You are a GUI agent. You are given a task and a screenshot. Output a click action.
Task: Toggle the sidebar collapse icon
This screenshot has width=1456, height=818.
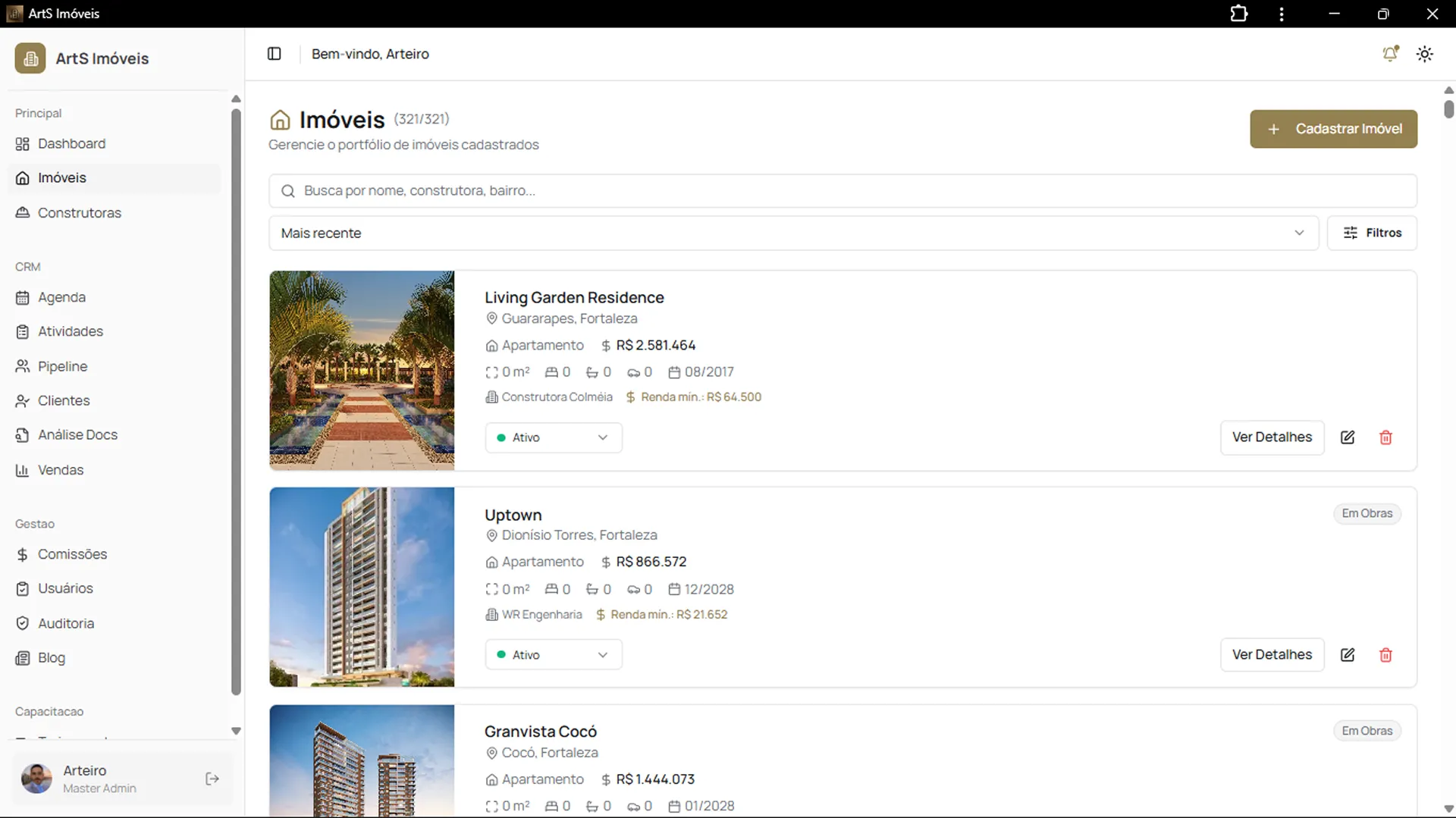tap(275, 54)
